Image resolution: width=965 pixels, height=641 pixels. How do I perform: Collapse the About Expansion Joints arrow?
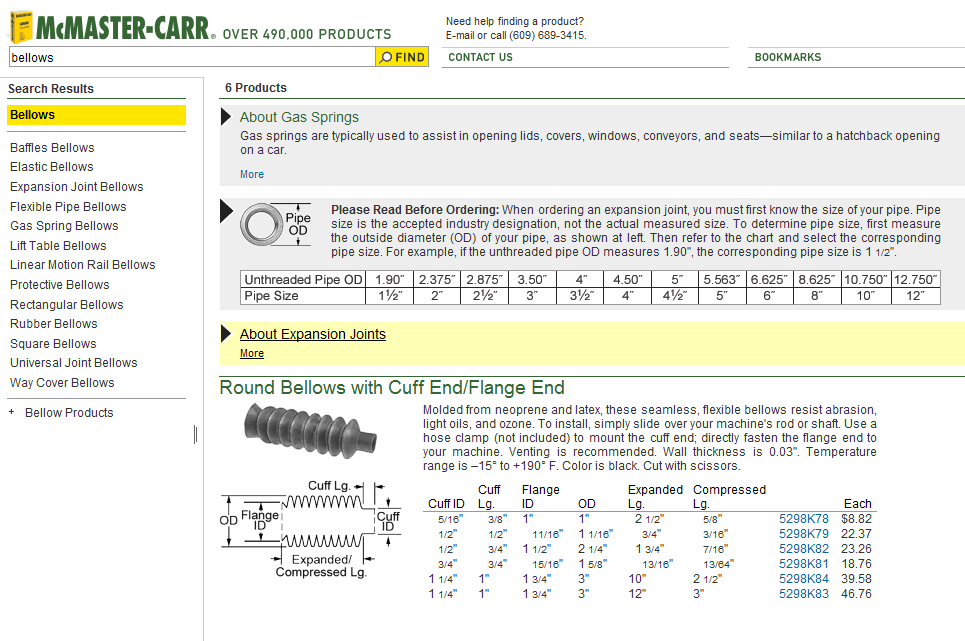pos(226,333)
